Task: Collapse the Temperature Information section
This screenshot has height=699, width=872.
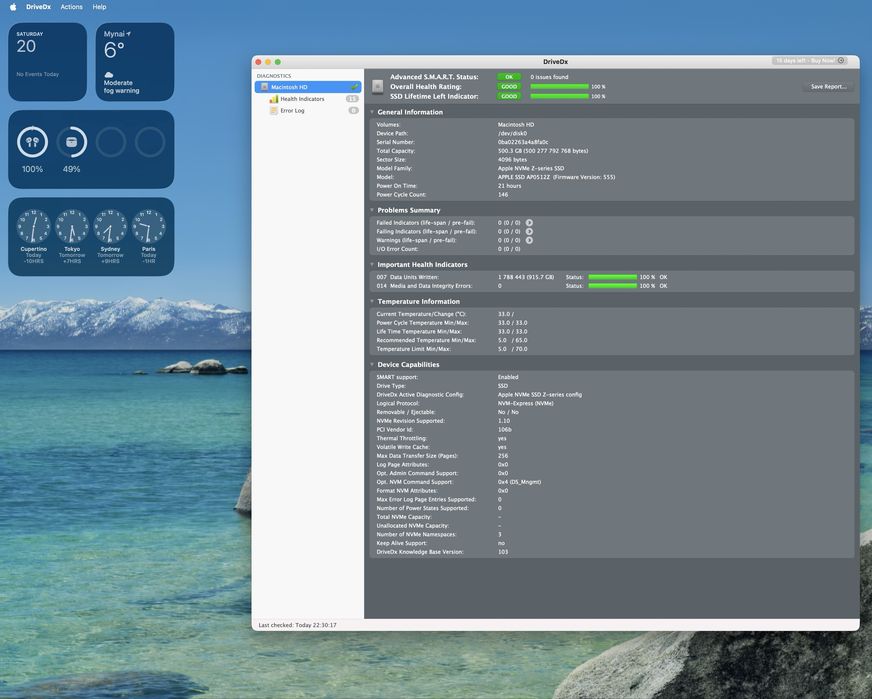Action: click(x=372, y=301)
